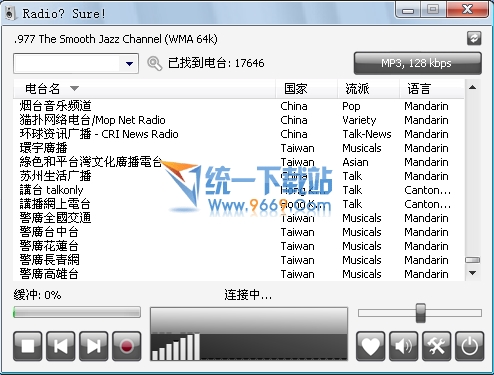Viewport: 494px width, 375px height.
Task: Click the refresh icon next to station title
Action: [474, 38]
